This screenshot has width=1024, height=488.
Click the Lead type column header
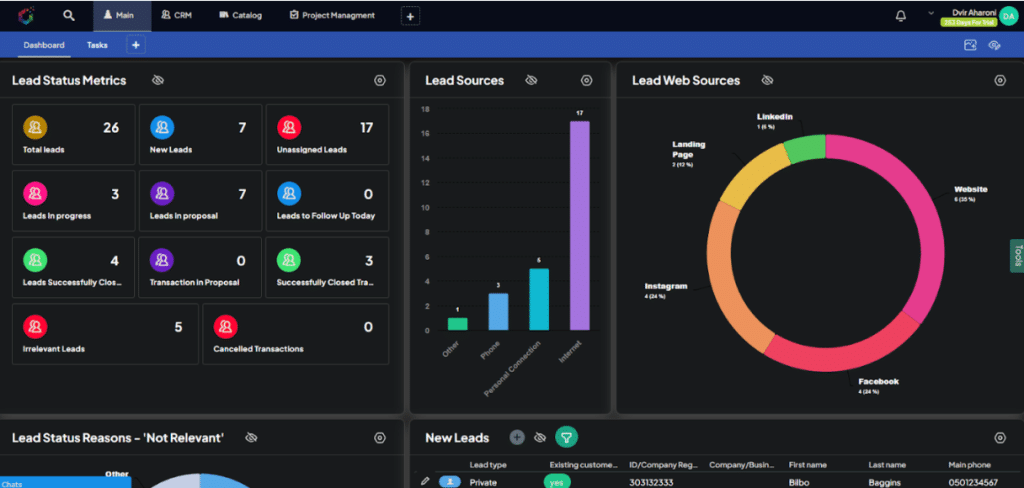(x=487, y=464)
